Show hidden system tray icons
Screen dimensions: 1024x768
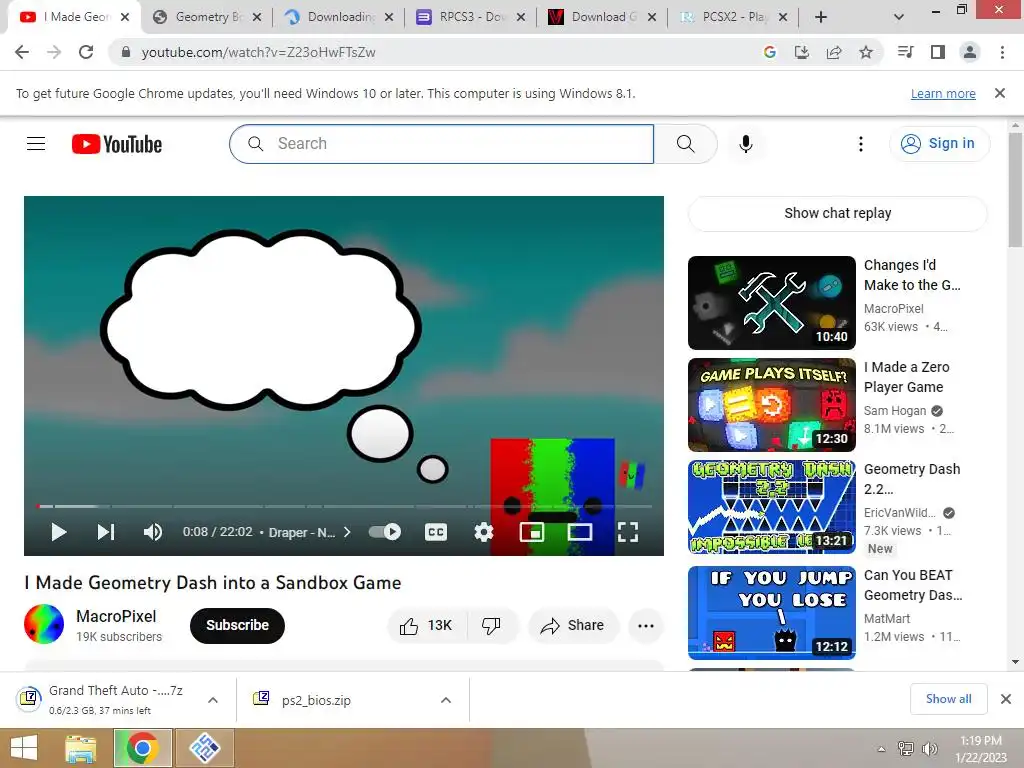click(881, 749)
